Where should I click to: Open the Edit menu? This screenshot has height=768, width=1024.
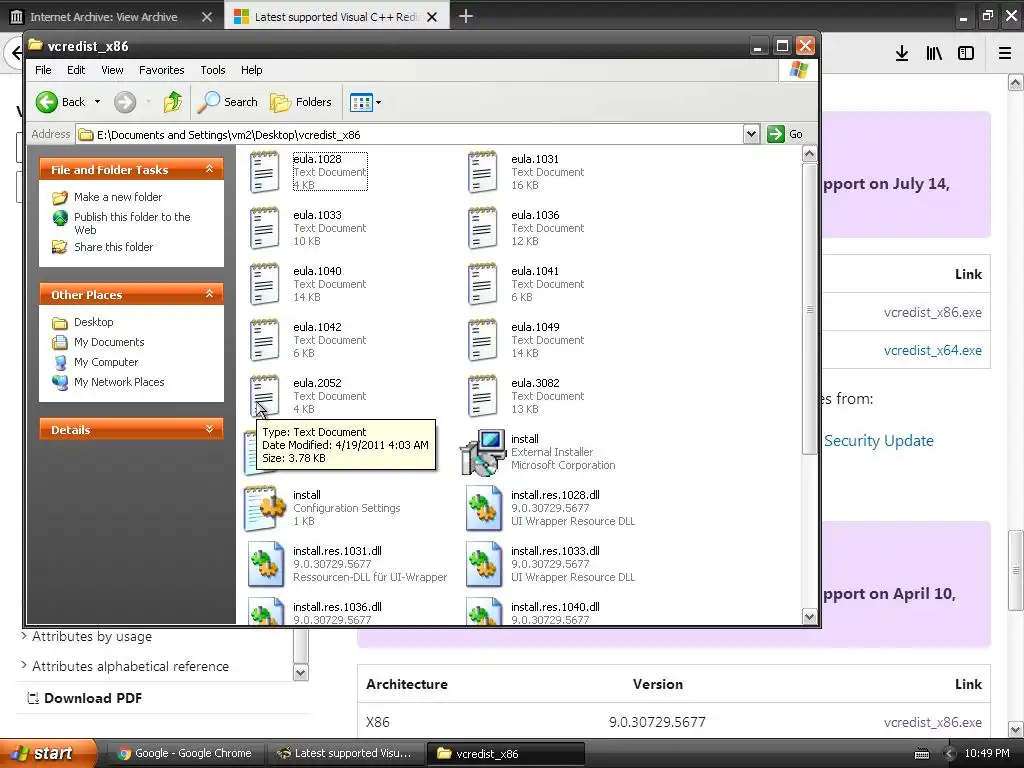(76, 70)
